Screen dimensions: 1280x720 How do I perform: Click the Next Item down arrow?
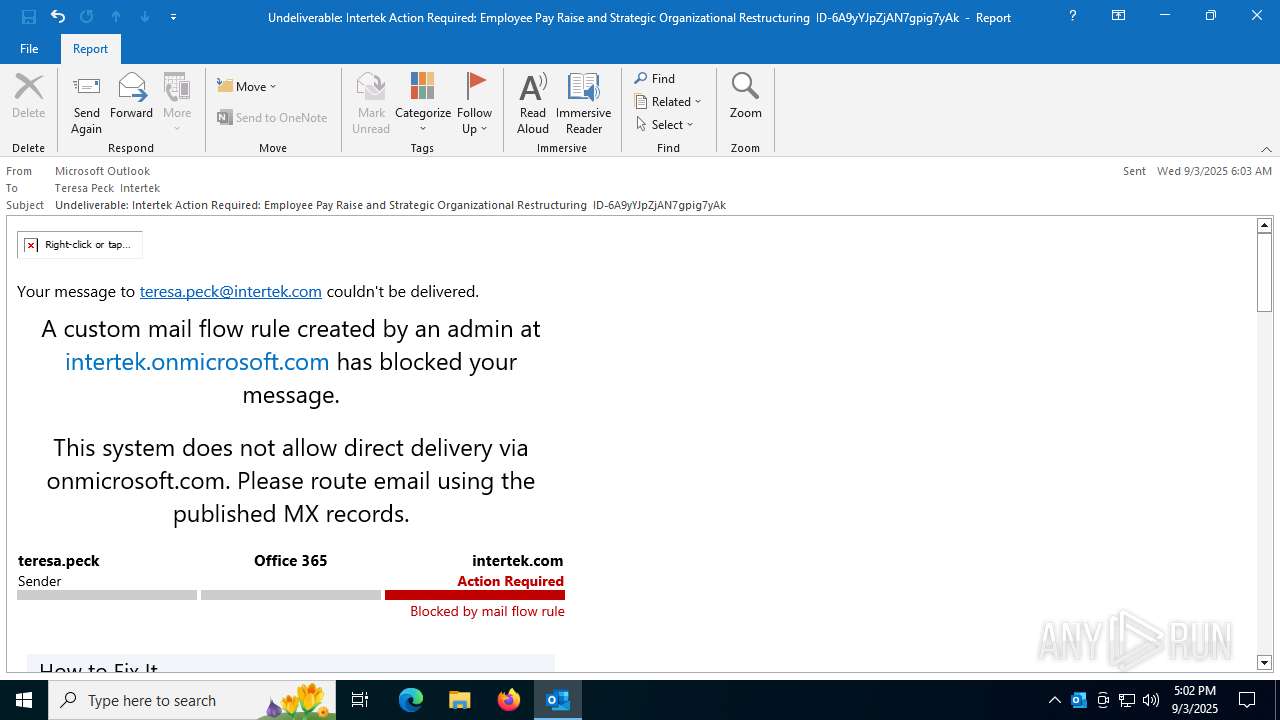[x=144, y=16]
